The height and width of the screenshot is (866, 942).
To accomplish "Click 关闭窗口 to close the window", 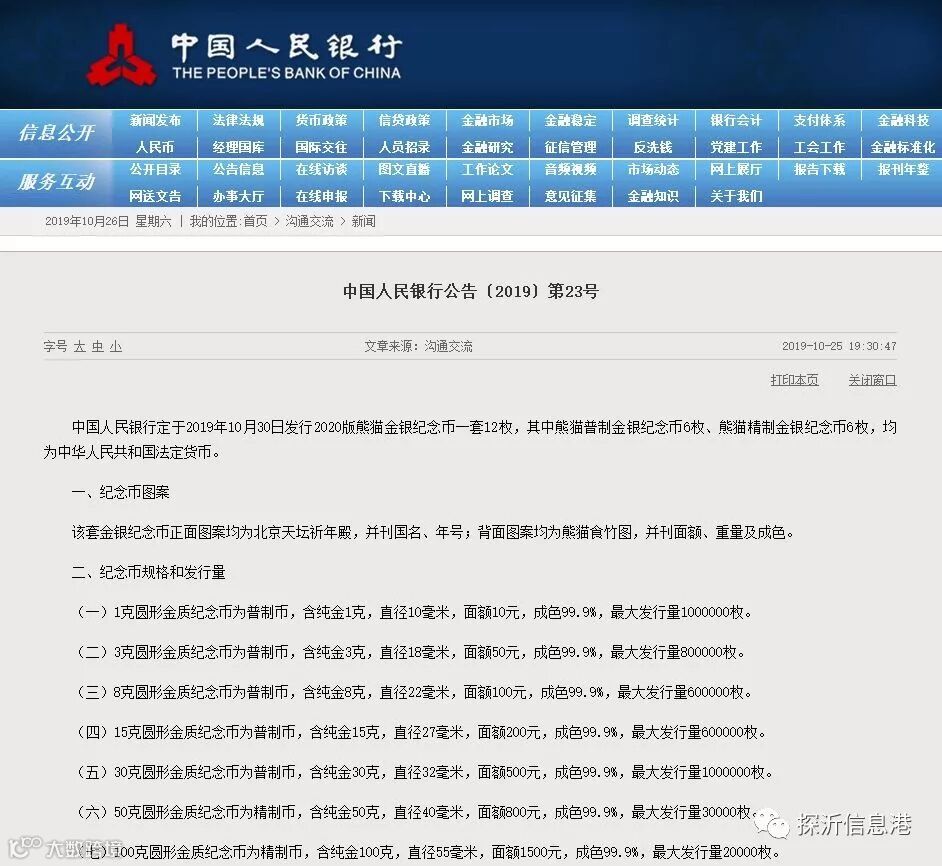I will (x=872, y=380).
